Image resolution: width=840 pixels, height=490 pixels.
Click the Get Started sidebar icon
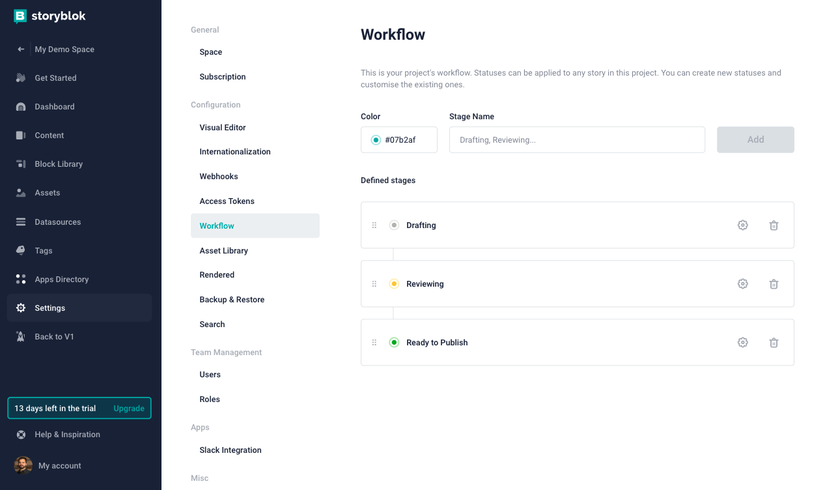pyautogui.click(x=21, y=78)
